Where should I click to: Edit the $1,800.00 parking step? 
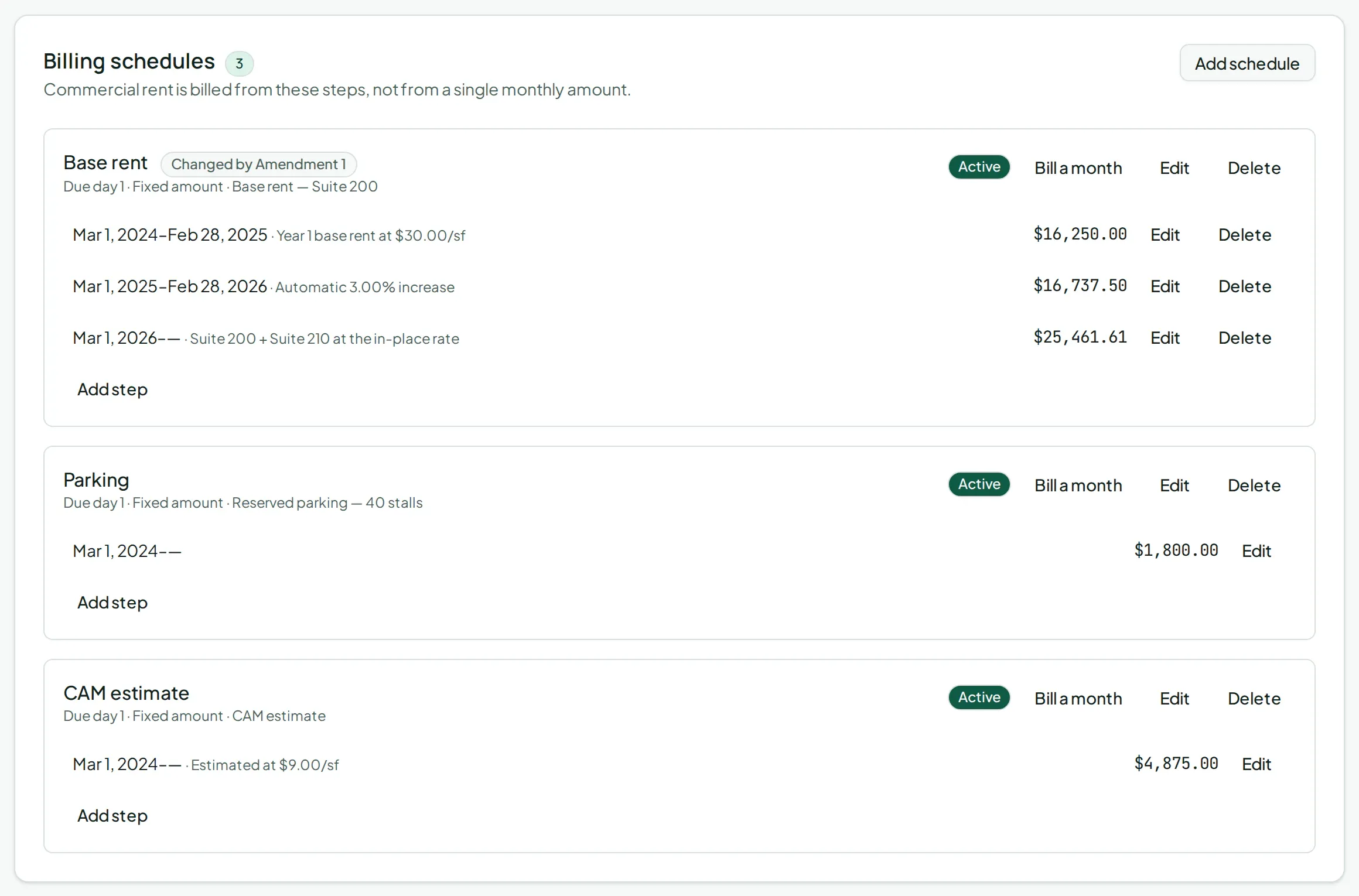pyautogui.click(x=1256, y=551)
